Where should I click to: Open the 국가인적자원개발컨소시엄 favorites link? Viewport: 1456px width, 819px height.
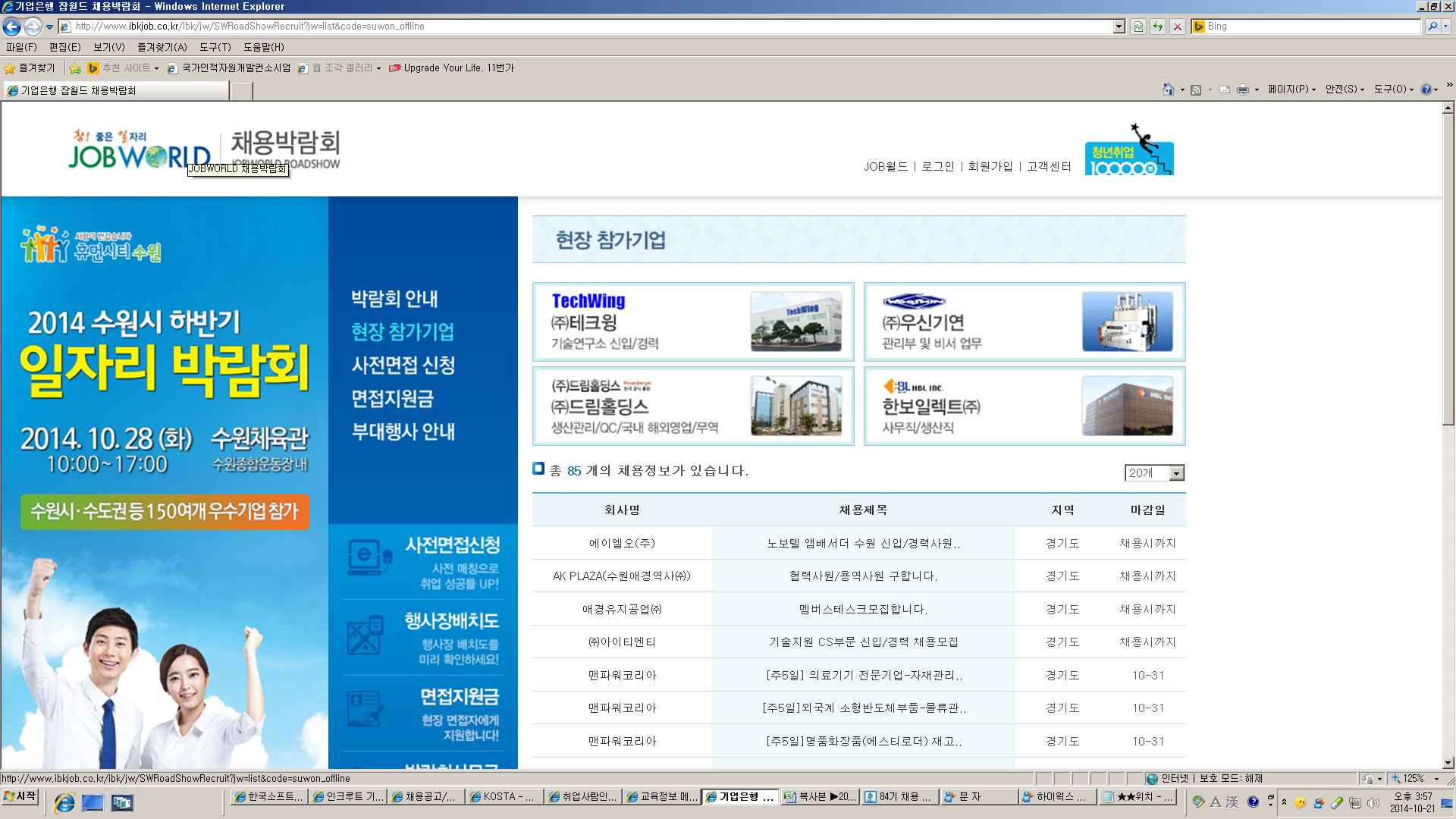click(229, 68)
